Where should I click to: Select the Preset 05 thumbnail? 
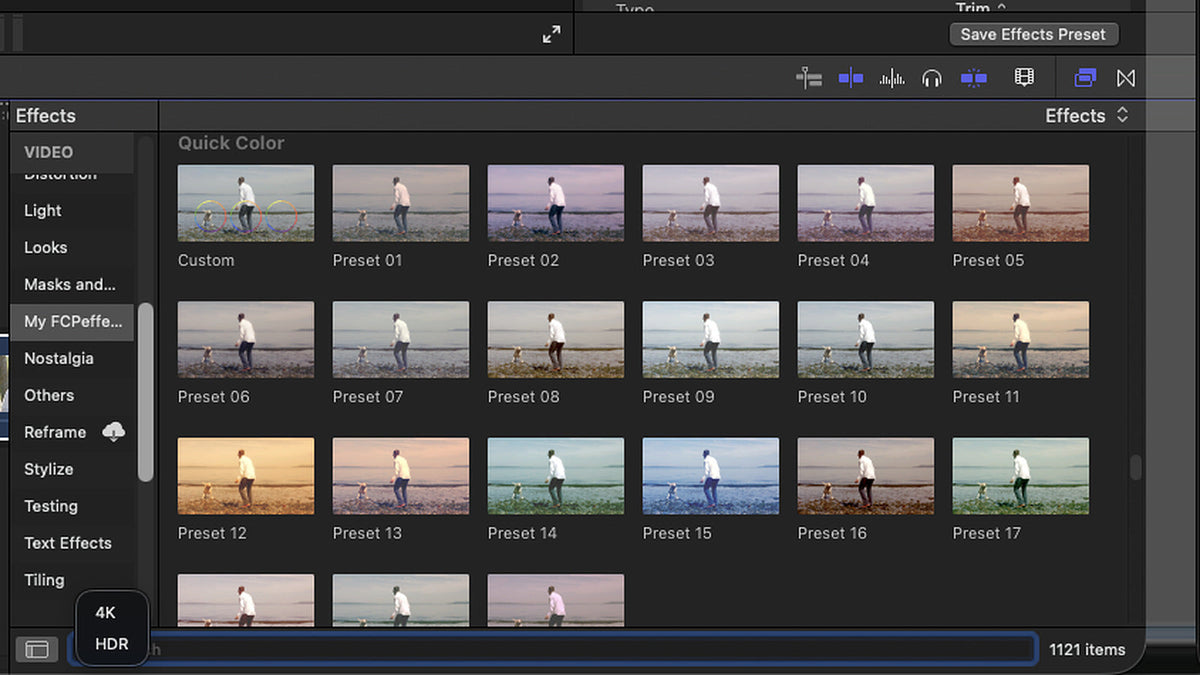(x=1021, y=203)
